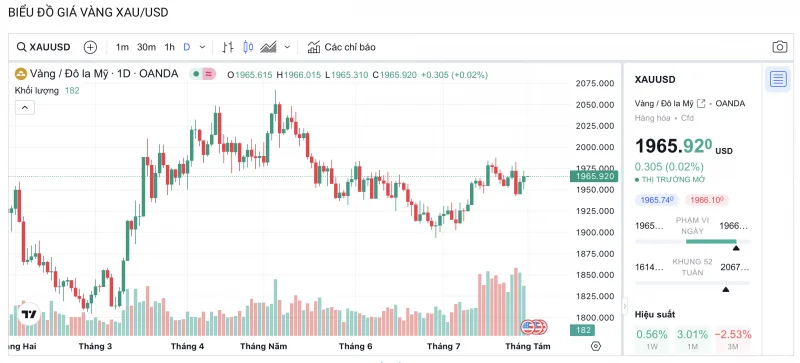Open chart settings gear icon
800x363 pixels.
595,346
